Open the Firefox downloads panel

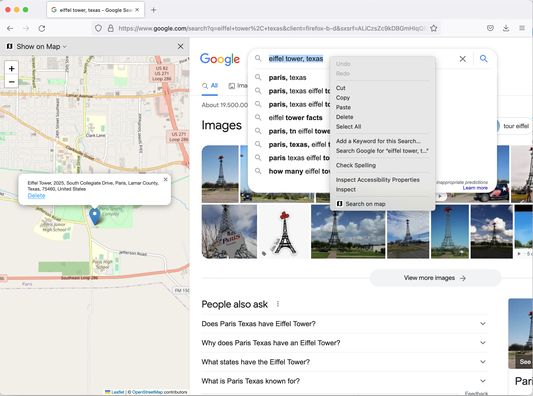tap(506, 28)
